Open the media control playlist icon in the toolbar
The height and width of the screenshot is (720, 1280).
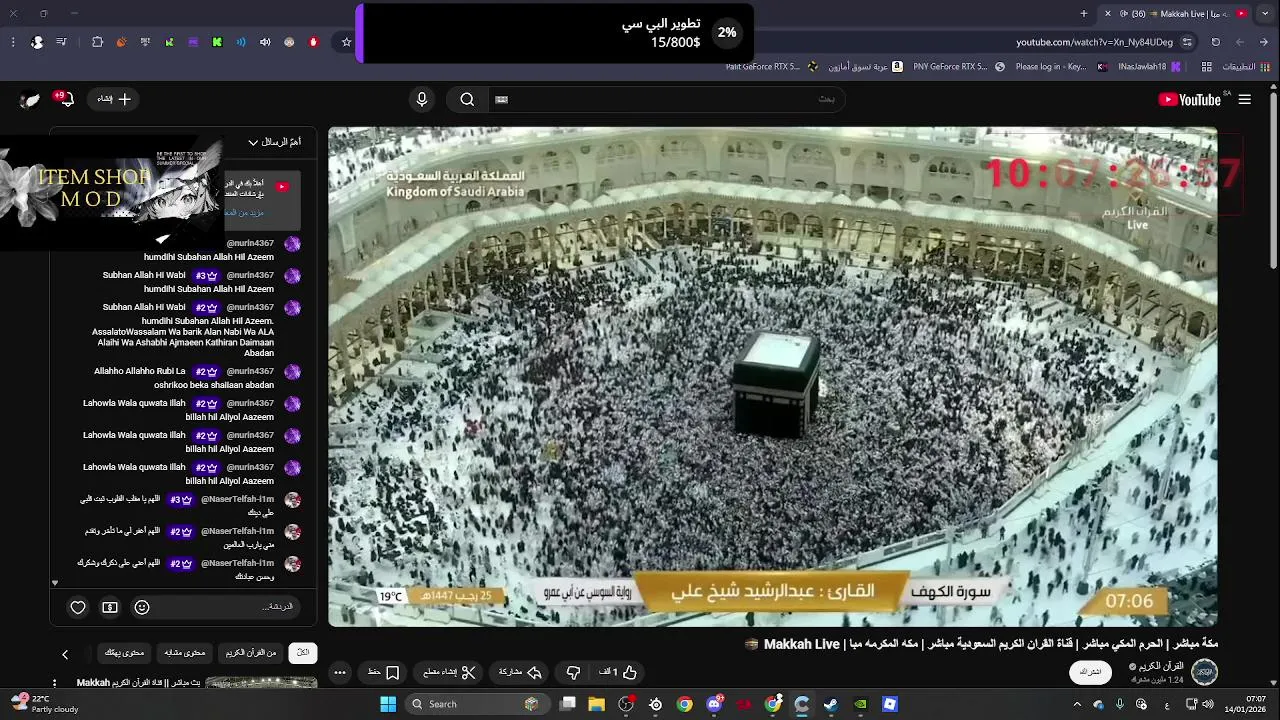[61, 42]
